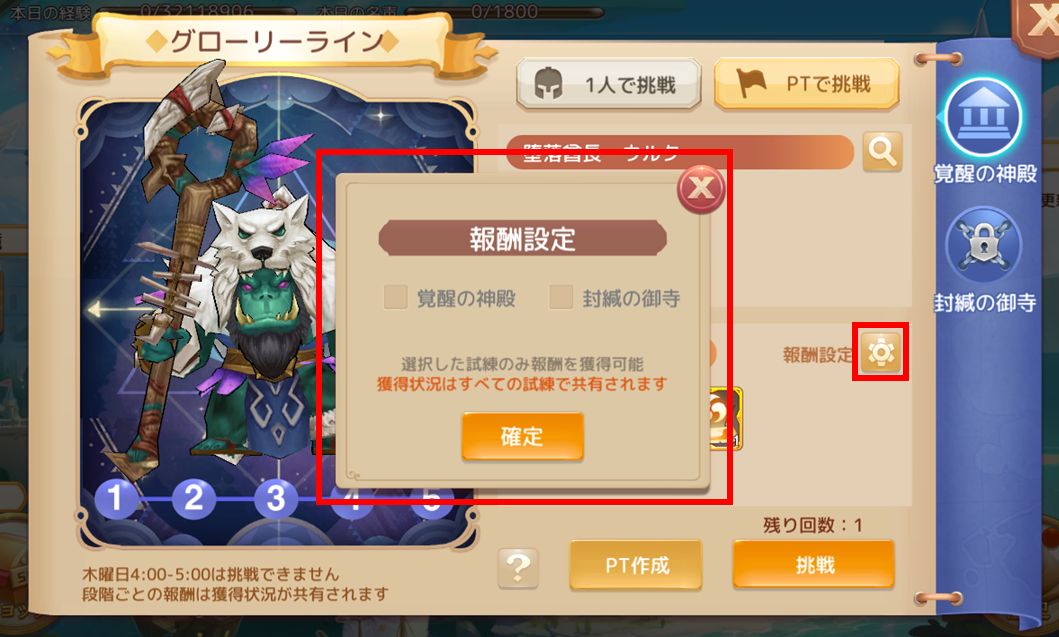Switch to the 1人で挑戦 tab

[x=609, y=84]
